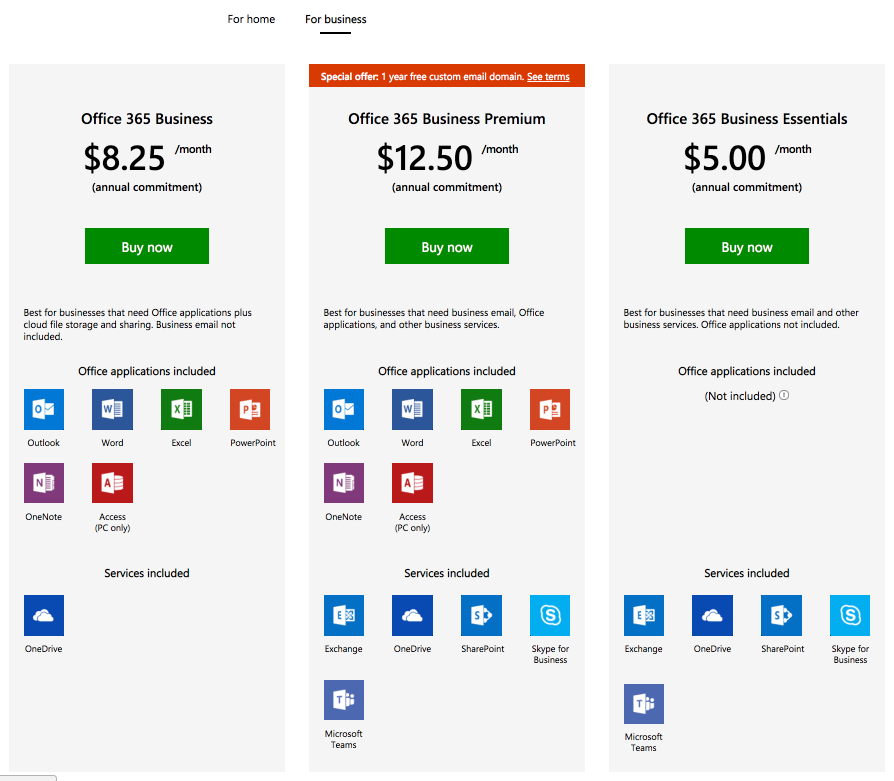Click Buy now for Office 365 Business Premium
Image resolution: width=894 pixels, height=781 pixels.
(446, 246)
